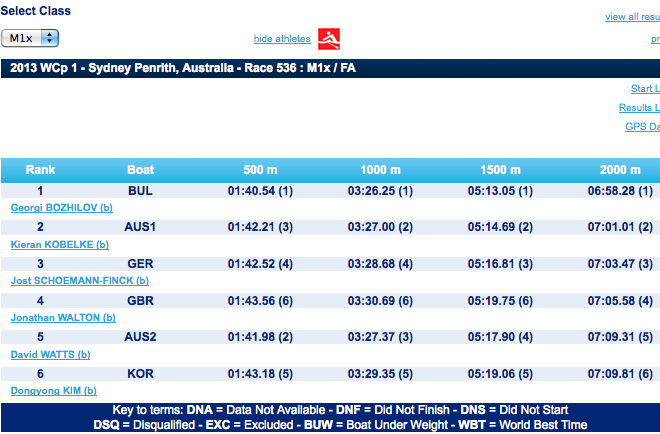This screenshot has height=434, width=660.
Task: Click the 500 m column header
Action: (x=260, y=170)
